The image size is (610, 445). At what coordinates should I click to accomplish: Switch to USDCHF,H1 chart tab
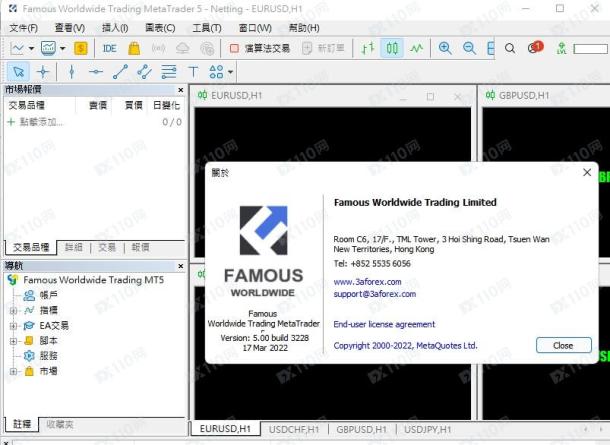294,429
